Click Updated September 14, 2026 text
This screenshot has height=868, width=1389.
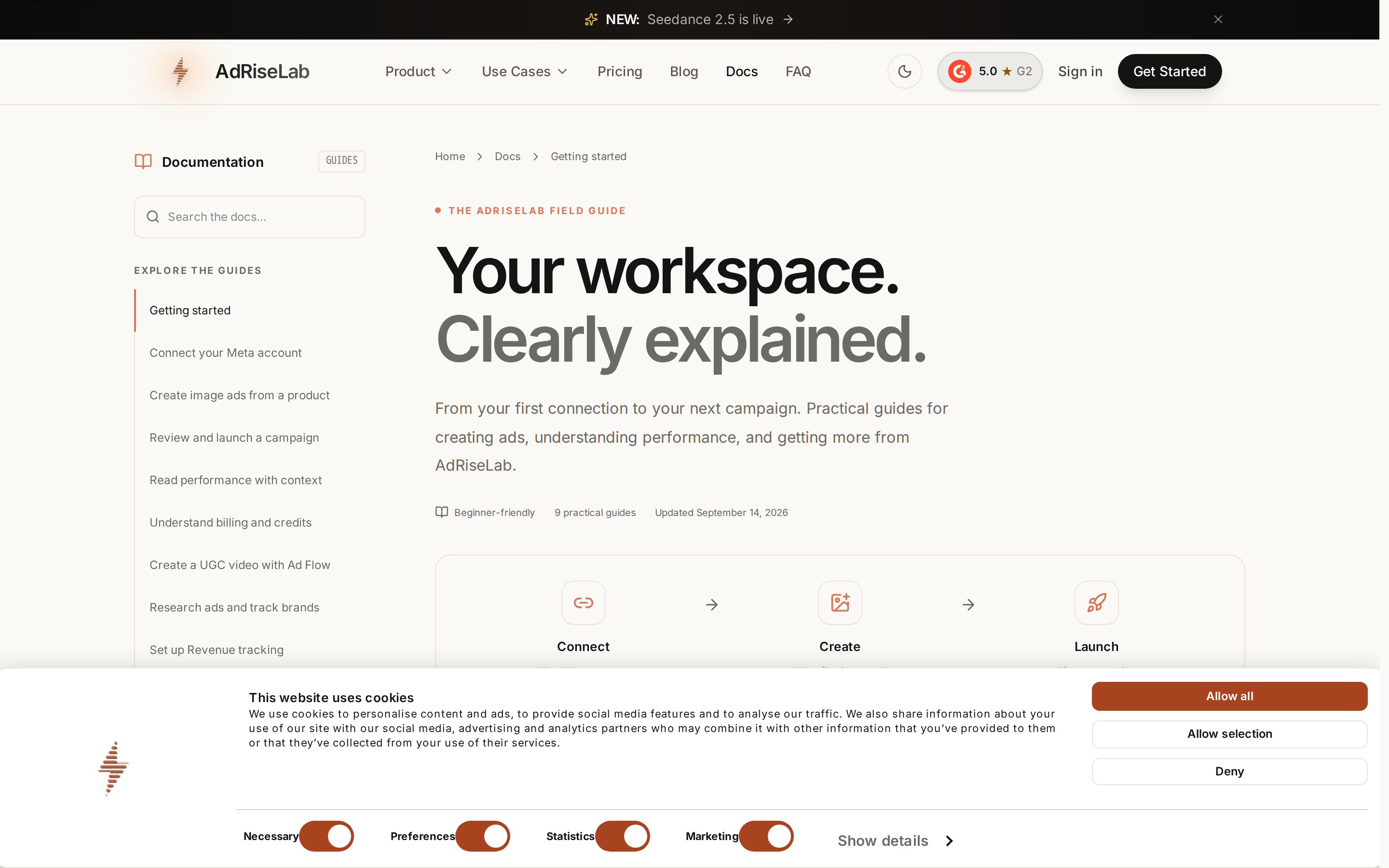pyautogui.click(x=722, y=512)
